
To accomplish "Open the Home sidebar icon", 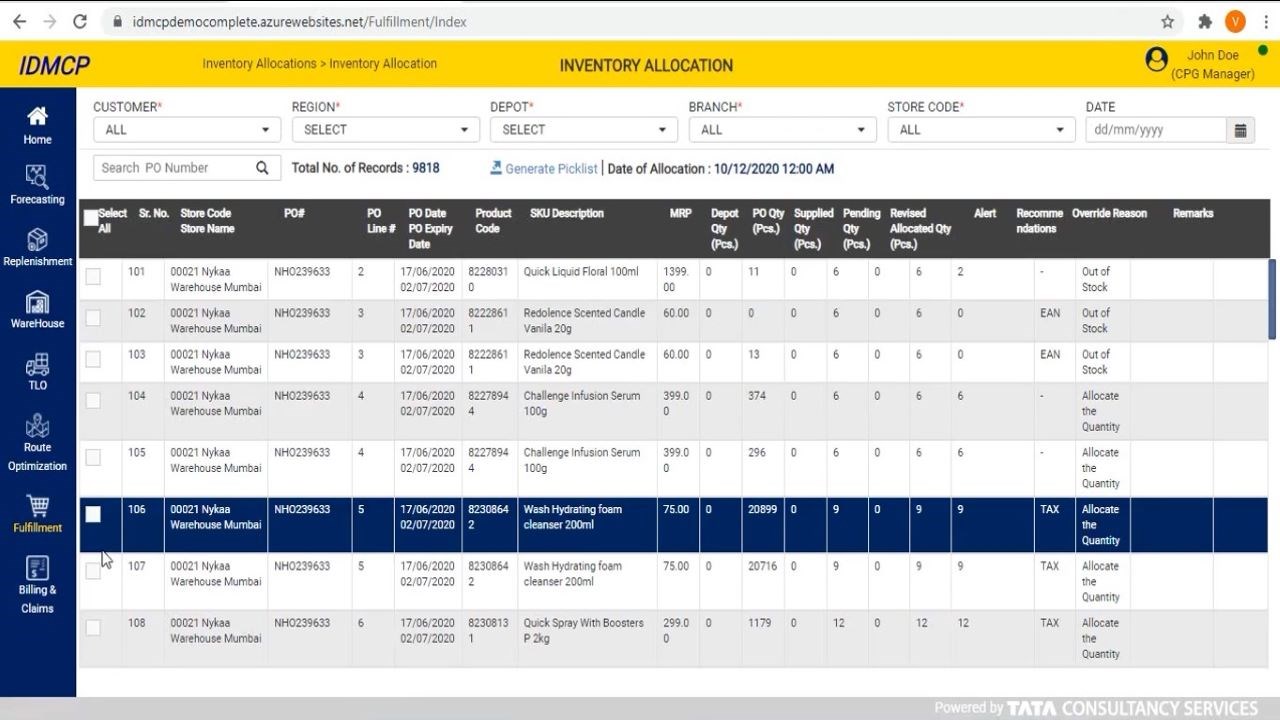I will click(x=37, y=116).
